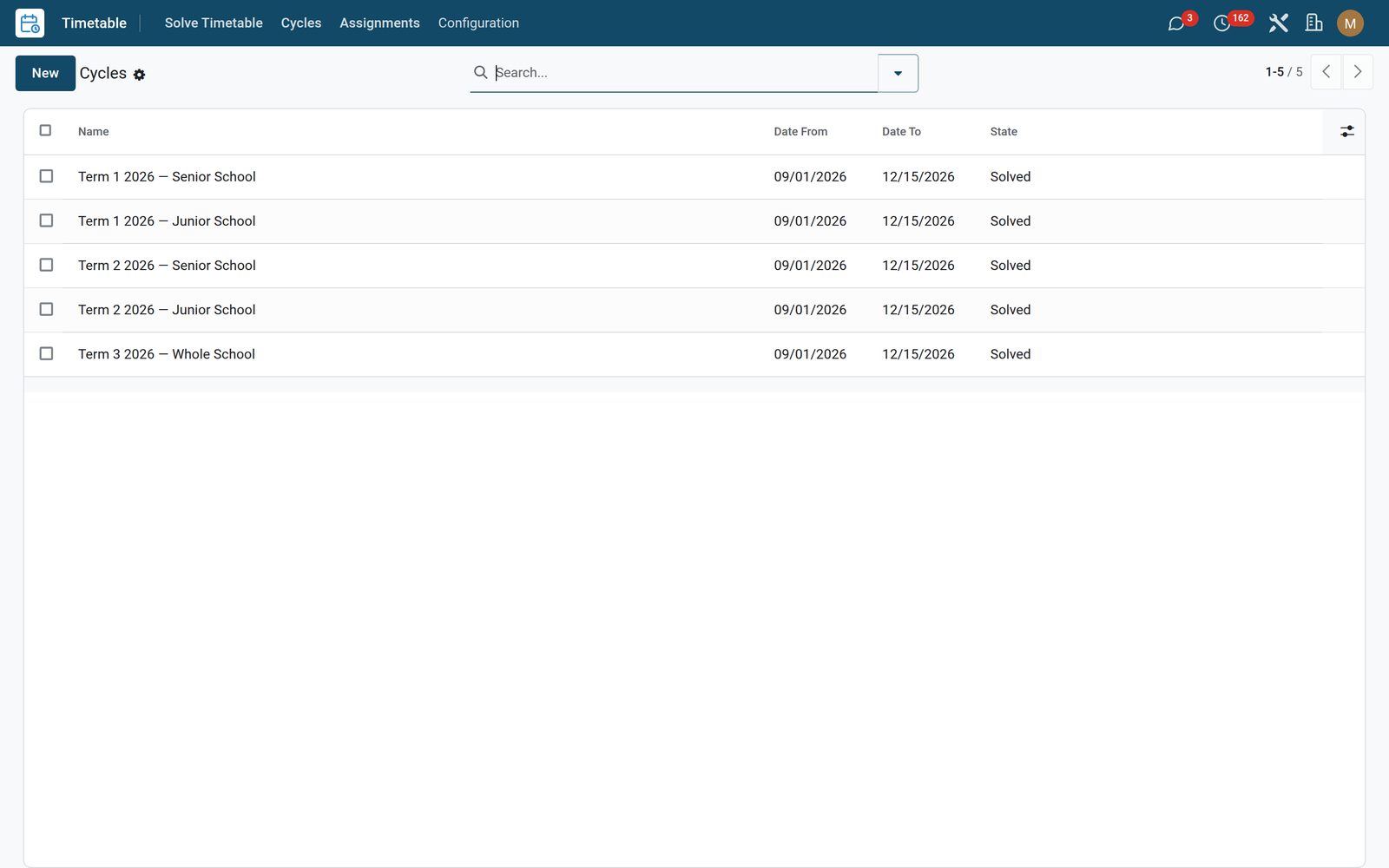Screen dimensions: 1389x868
Task: Open the Assignments menu
Action: click(x=379, y=23)
